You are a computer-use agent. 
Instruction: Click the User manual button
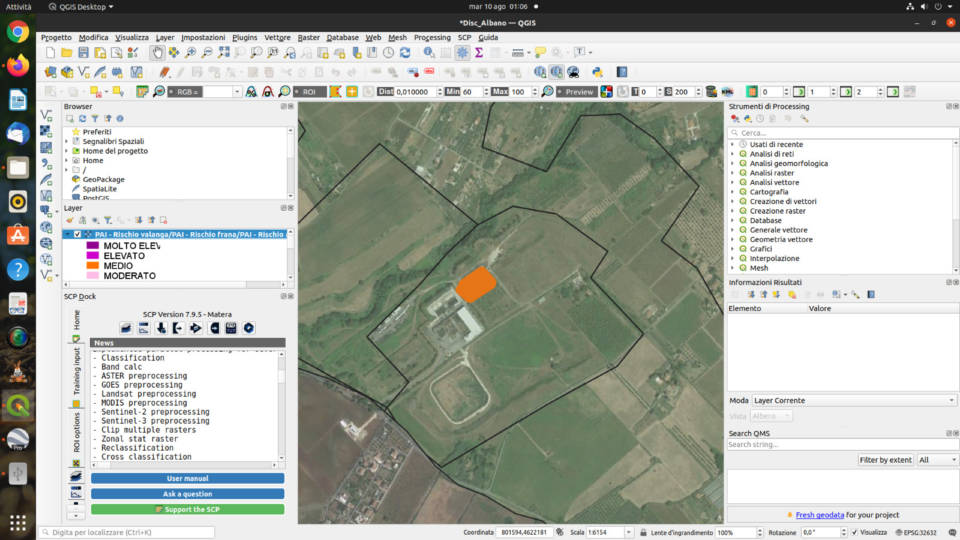187,479
